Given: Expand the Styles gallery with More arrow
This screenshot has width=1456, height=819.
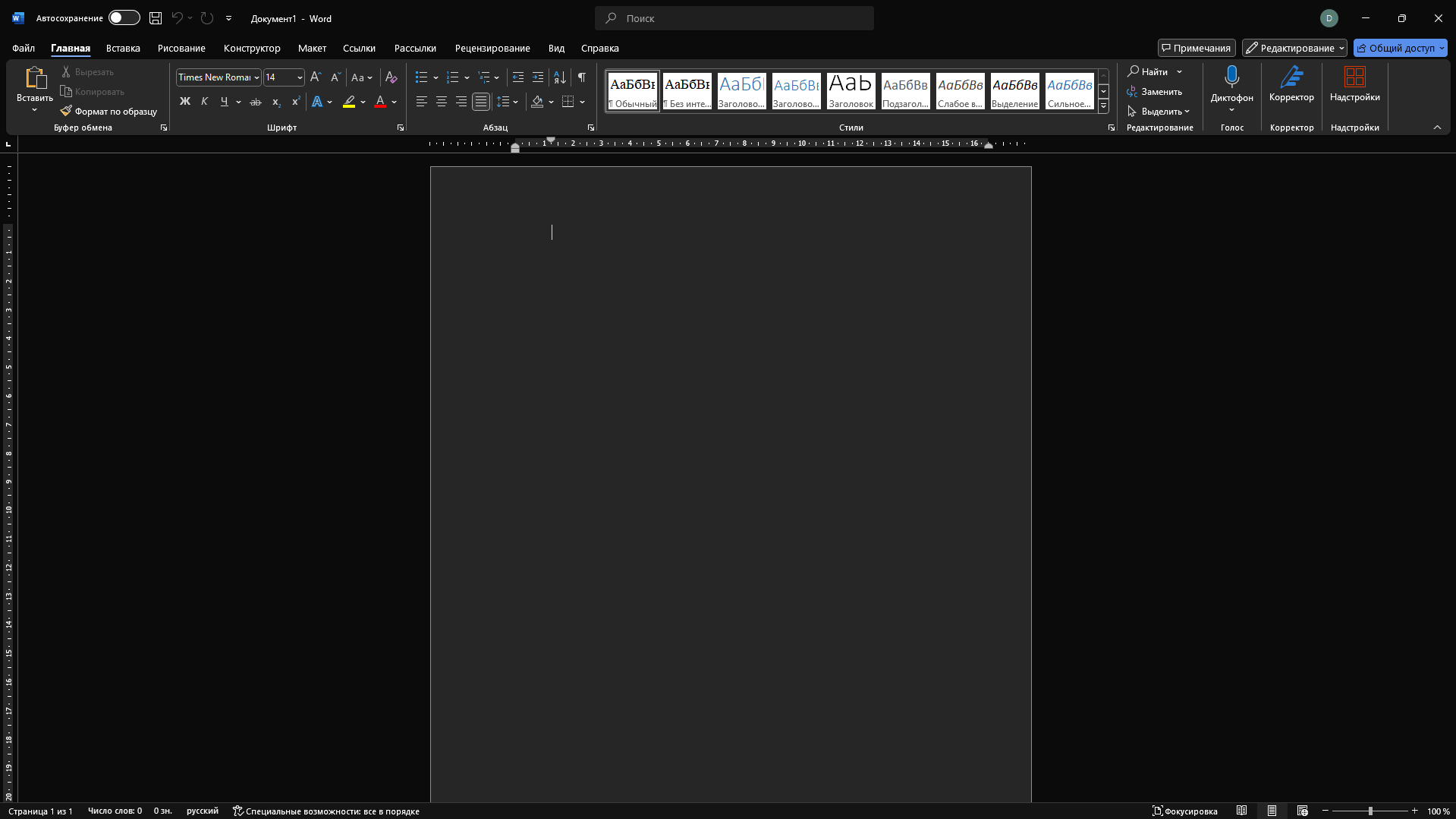Looking at the screenshot, I should pos(1103,106).
